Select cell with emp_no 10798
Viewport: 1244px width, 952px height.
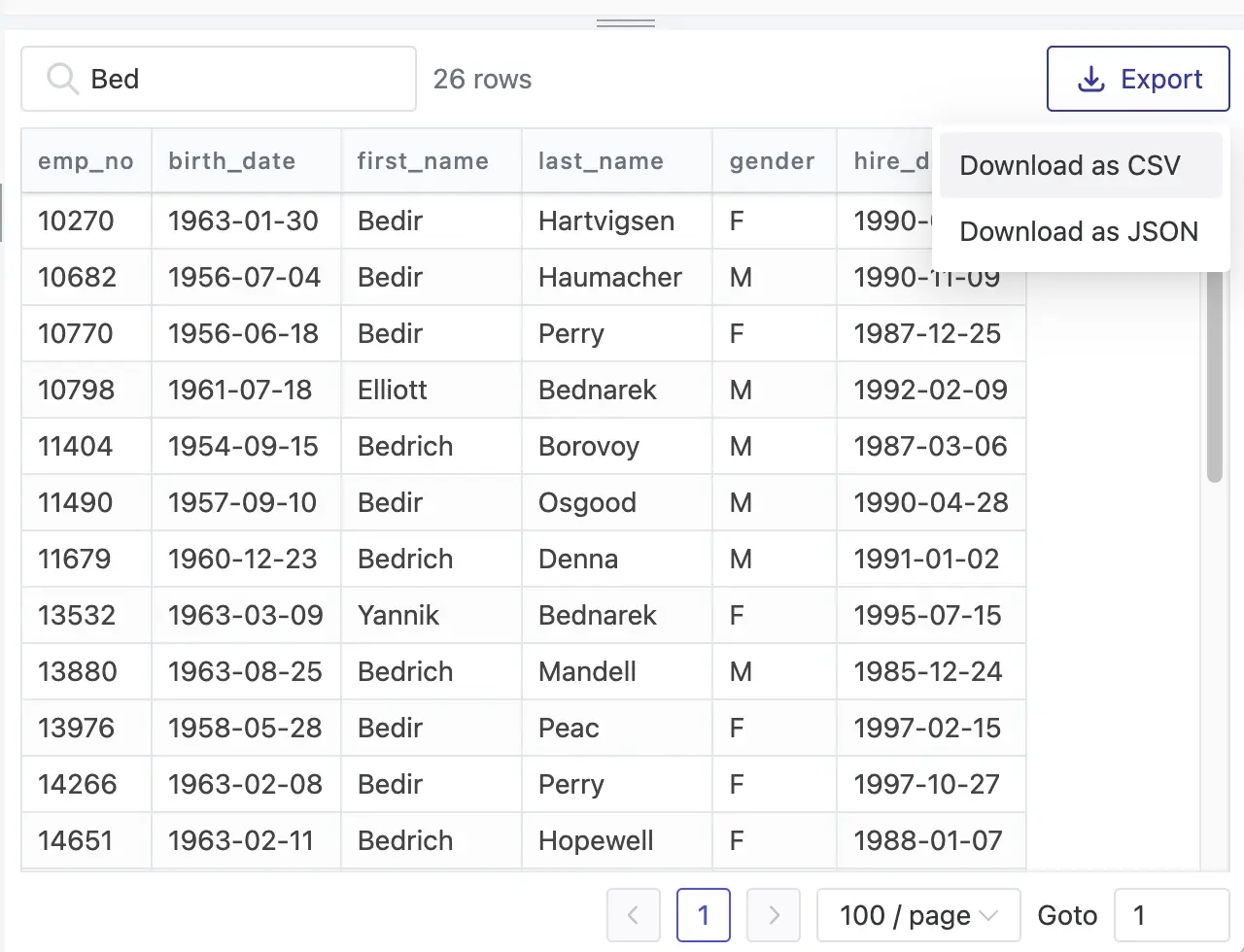(x=86, y=390)
